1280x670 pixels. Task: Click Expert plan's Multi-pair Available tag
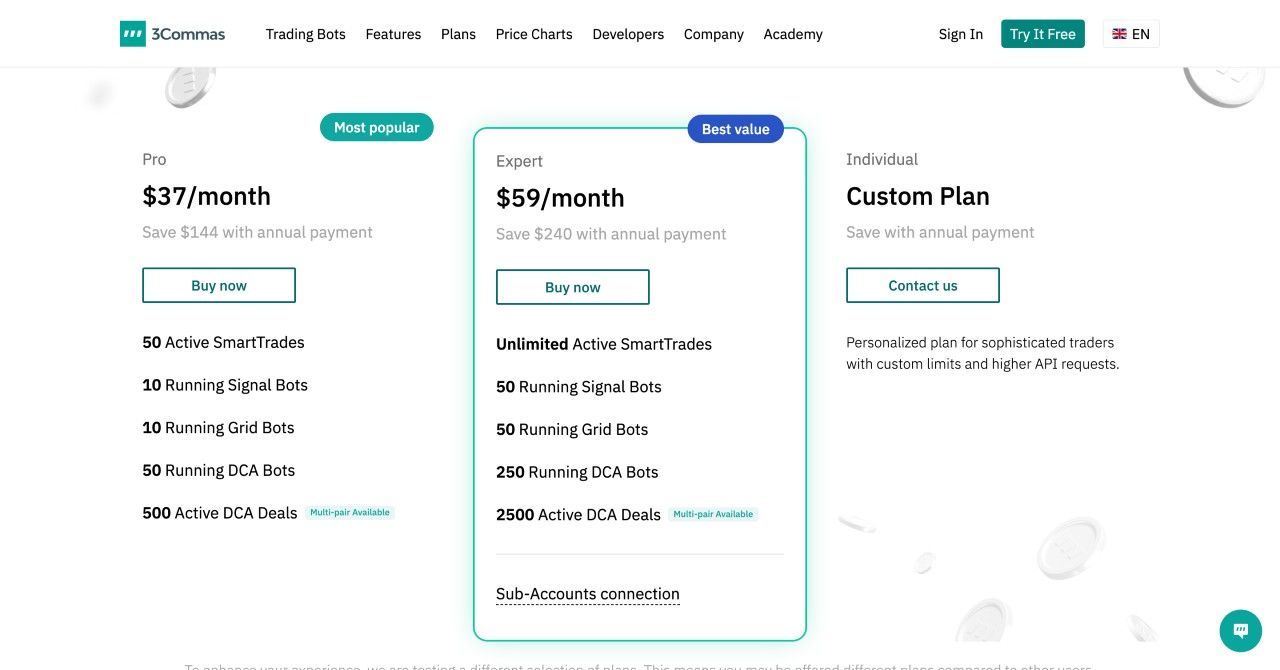click(x=713, y=515)
